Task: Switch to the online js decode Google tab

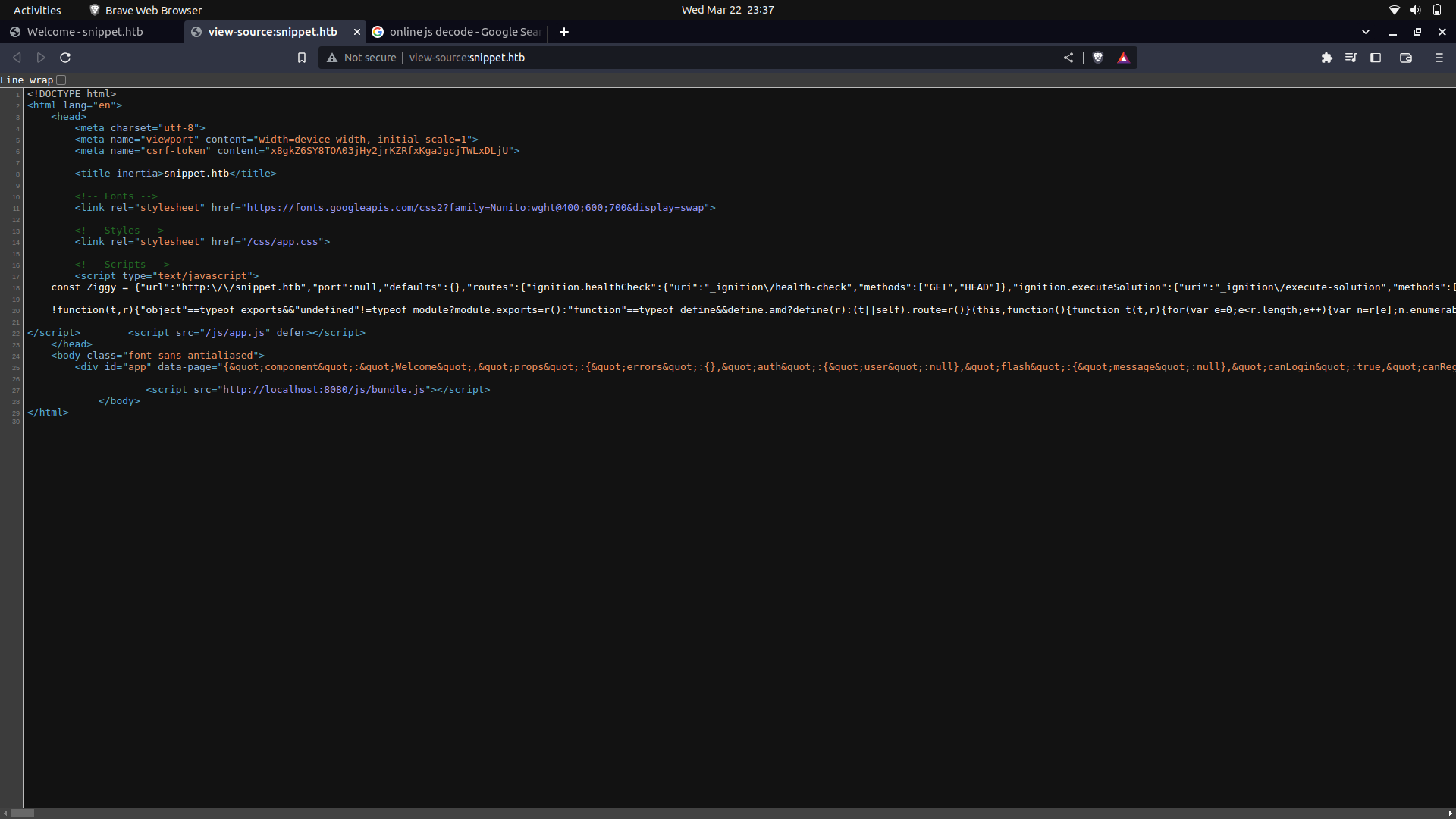Action: pos(455,32)
